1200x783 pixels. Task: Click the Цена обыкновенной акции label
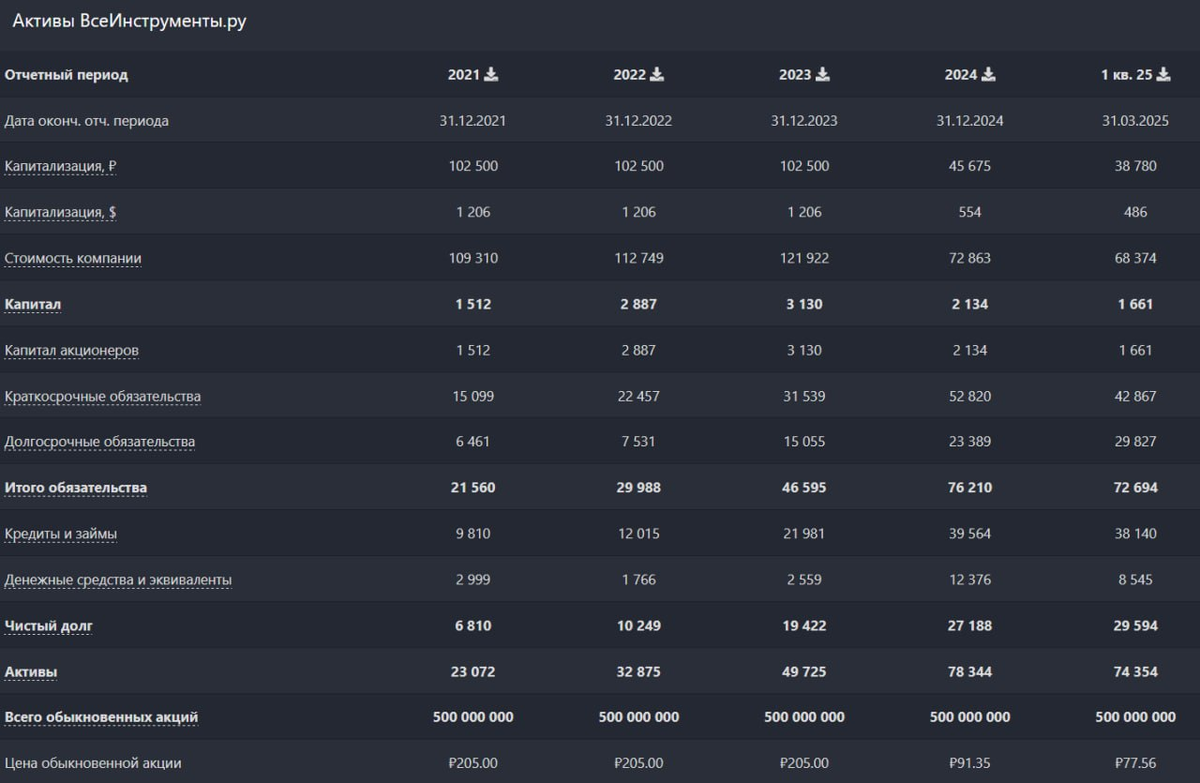93,763
